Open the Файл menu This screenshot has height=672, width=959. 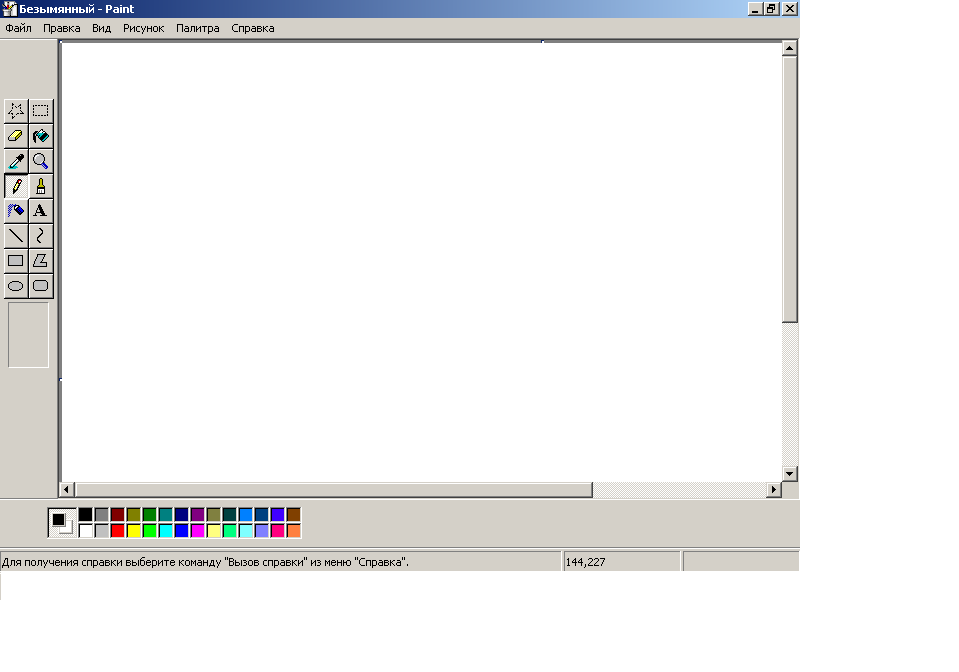[18, 28]
